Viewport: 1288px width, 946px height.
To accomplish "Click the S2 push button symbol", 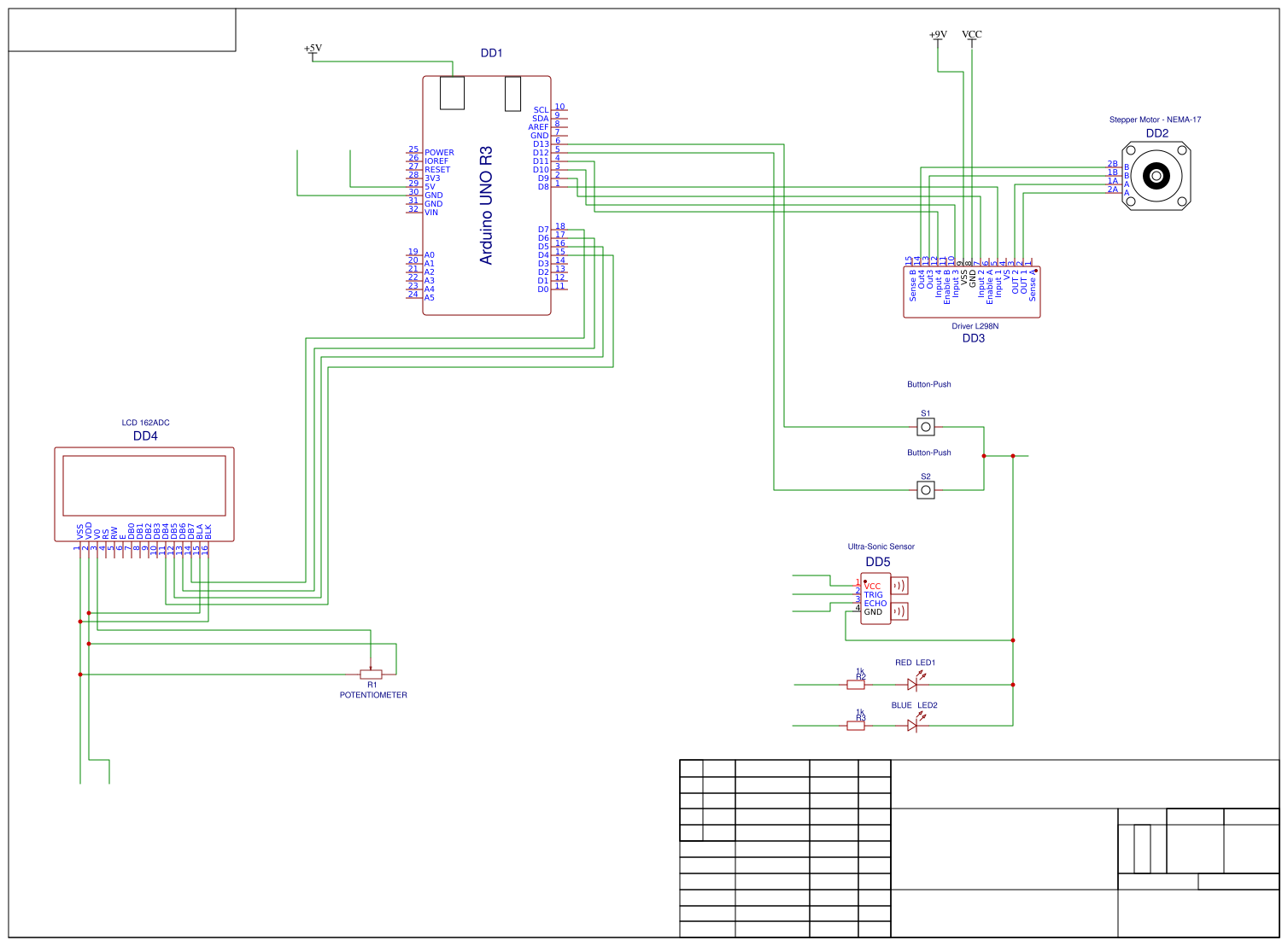I will 926,490.
